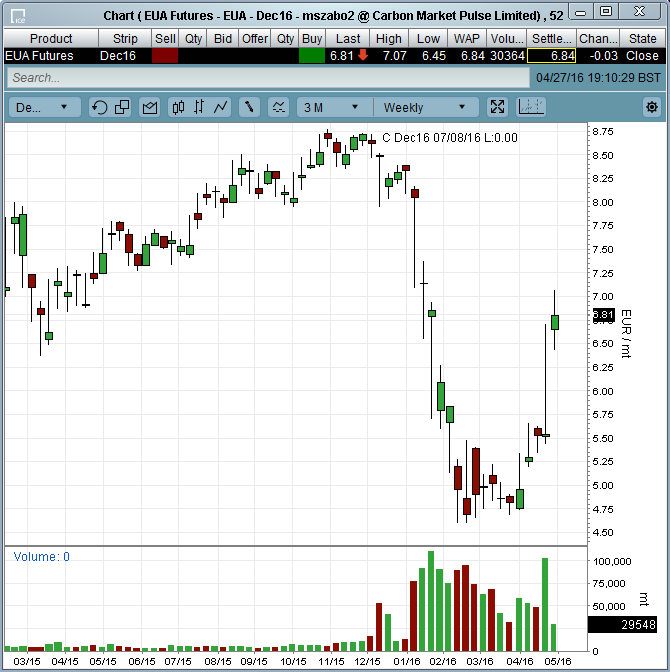
Task: Click the EUR / mt axis label
Action: (626, 334)
